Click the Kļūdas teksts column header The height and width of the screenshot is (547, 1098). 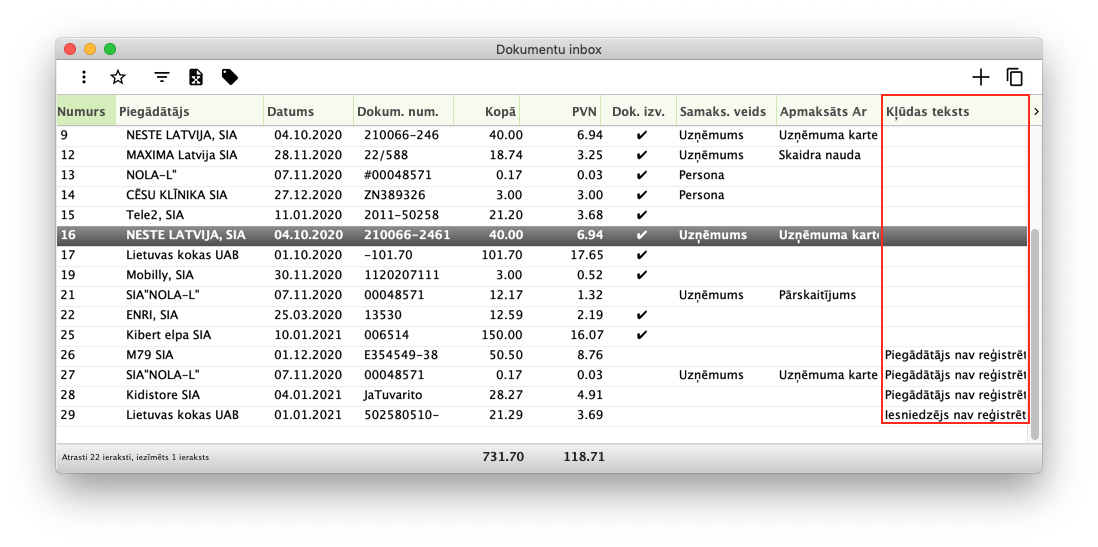(955, 111)
